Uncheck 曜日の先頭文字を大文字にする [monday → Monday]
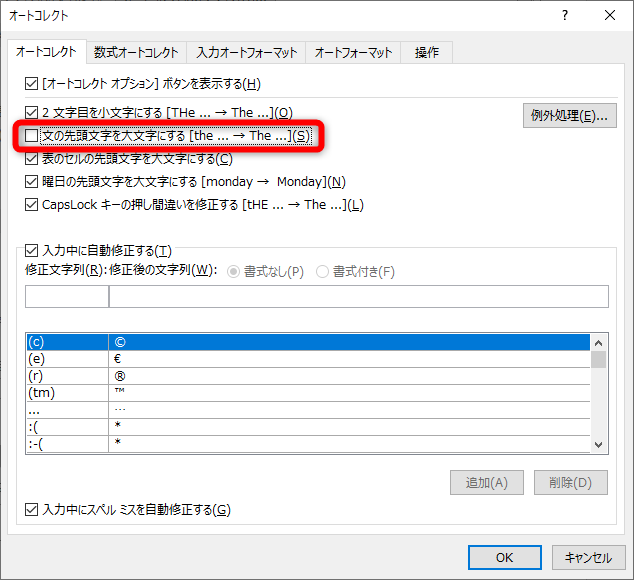Viewport: 634px width, 580px height. coord(32,182)
